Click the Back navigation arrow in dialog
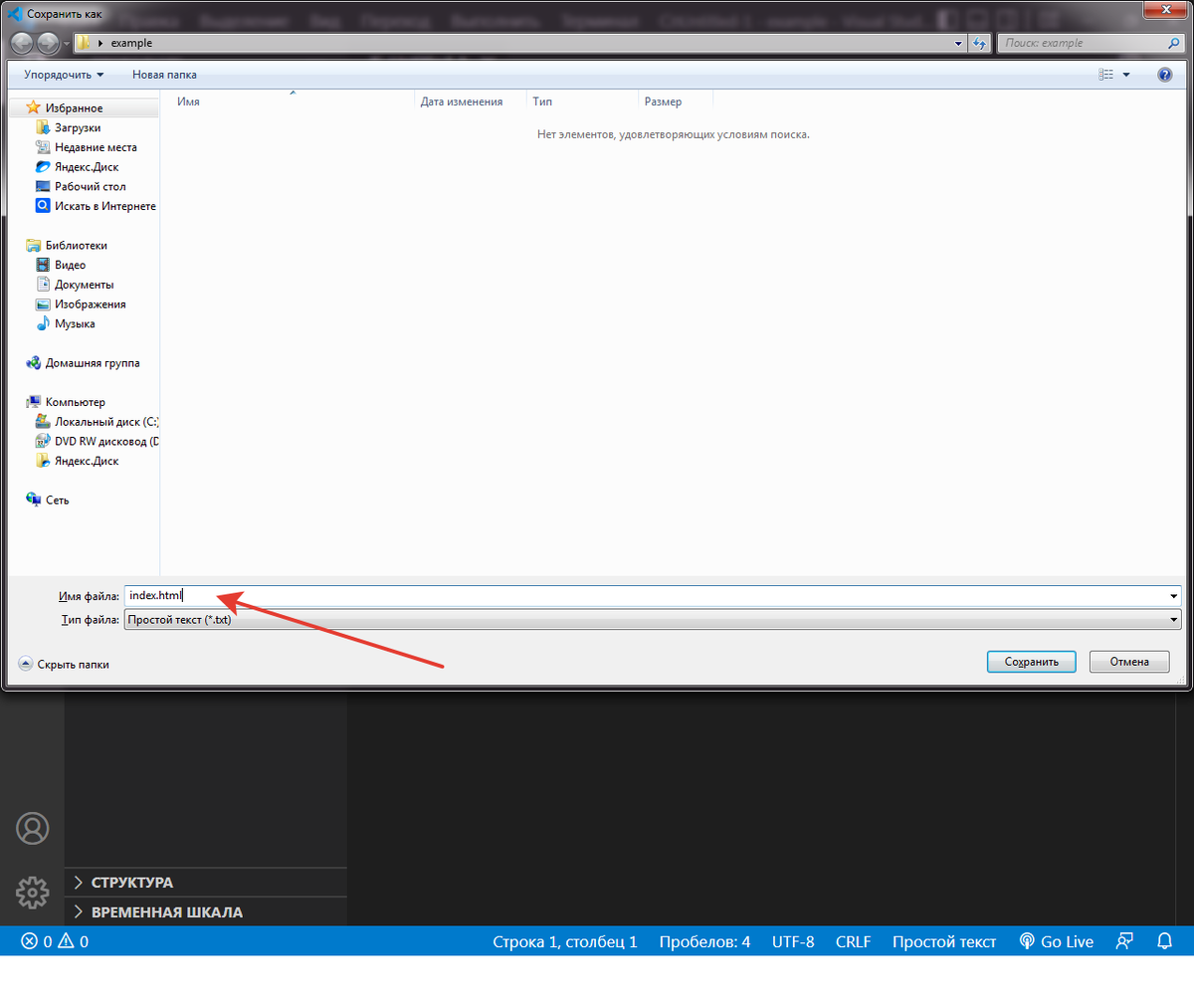This screenshot has height=1008, width=1194. (22, 43)
